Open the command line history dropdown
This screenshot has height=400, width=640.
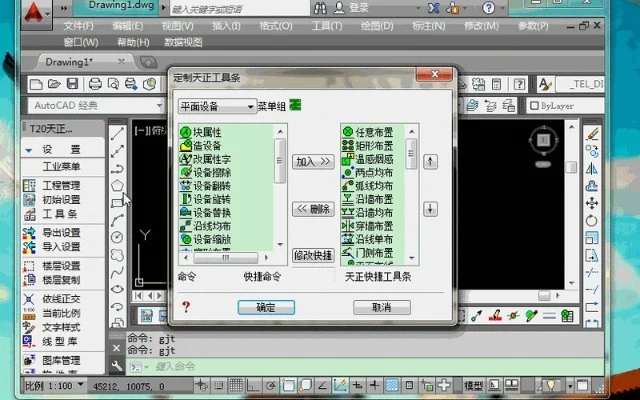click(x=139, y=367)
